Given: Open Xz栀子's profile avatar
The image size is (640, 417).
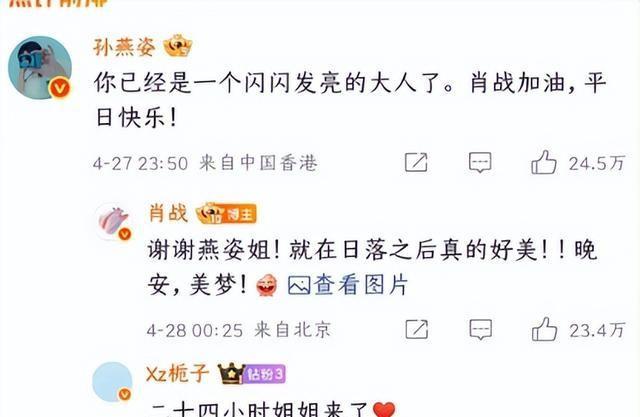Looking at the screenshot, I should click(112, 382).
